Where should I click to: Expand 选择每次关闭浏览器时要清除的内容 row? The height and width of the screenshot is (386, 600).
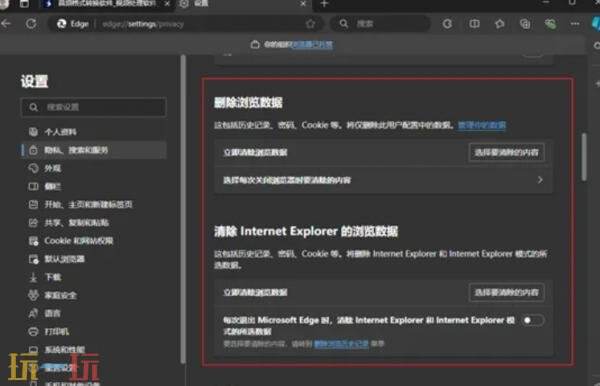(x=383, y=180)
